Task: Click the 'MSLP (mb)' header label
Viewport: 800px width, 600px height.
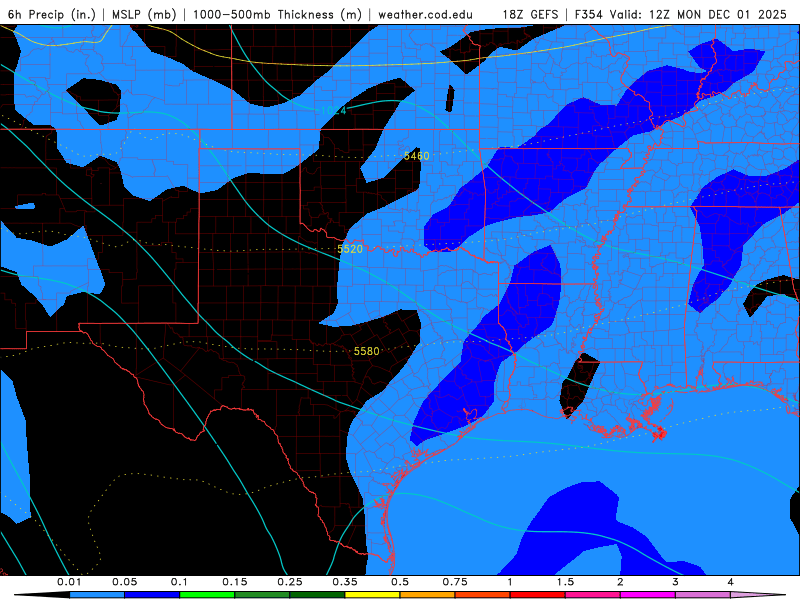Action: 144,14
